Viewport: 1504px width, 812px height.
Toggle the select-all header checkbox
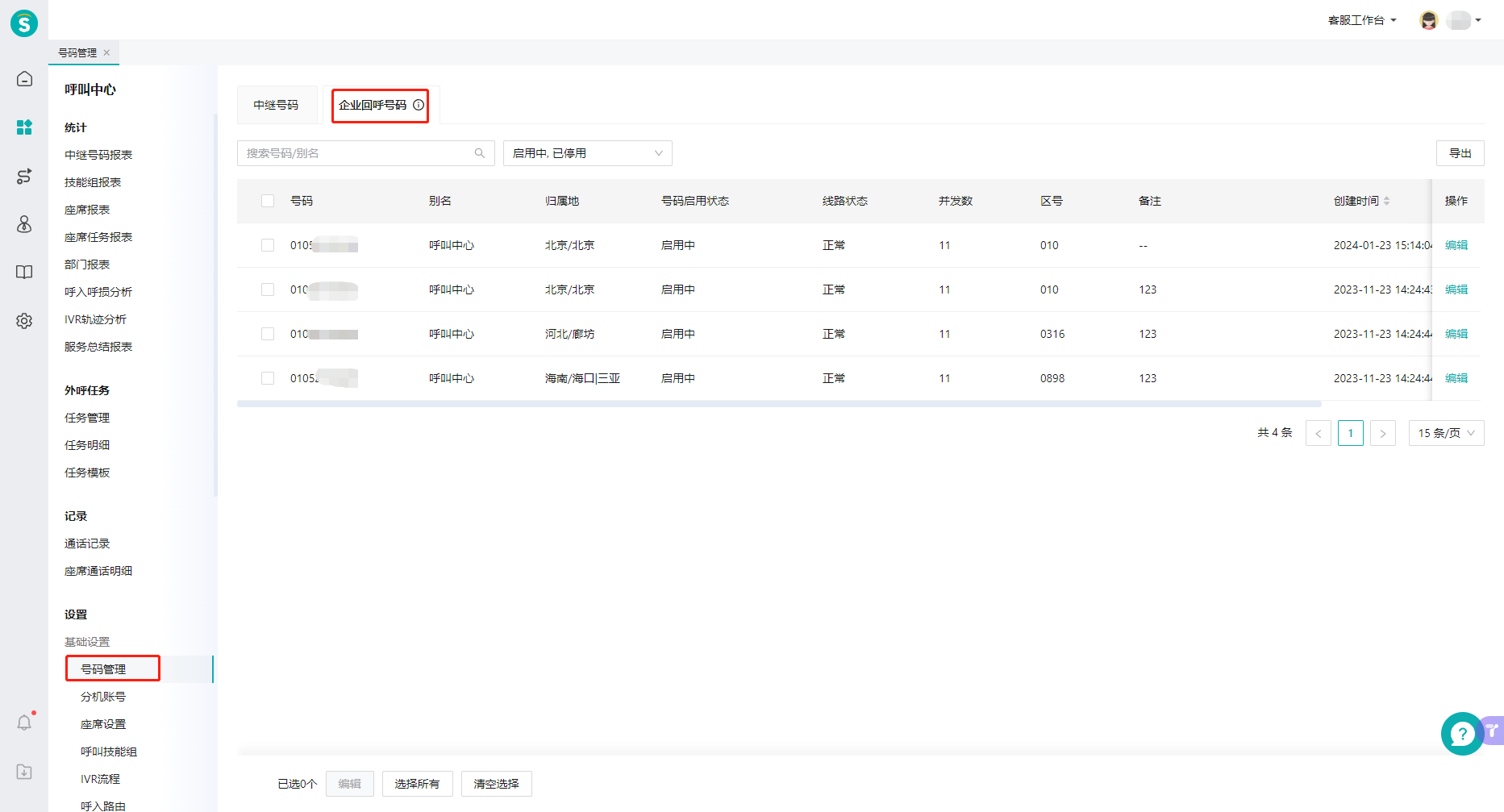[268, 201]
